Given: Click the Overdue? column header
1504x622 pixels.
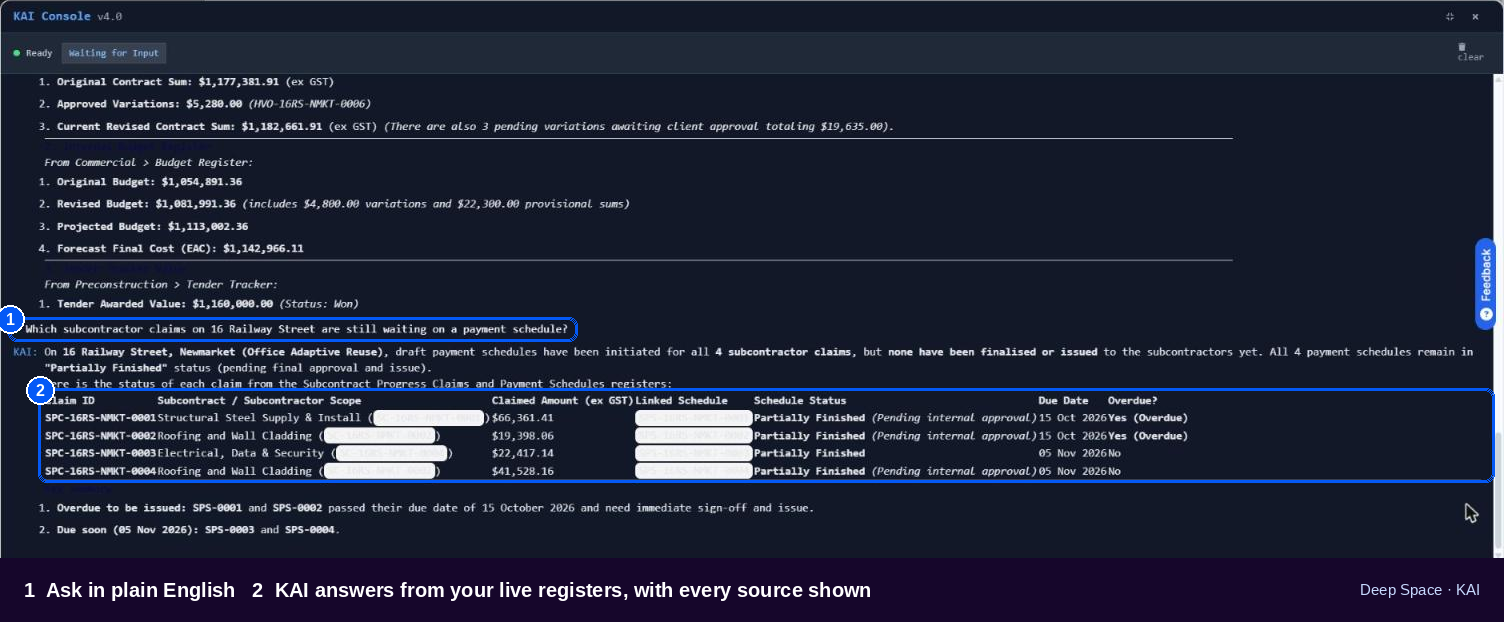Looking at the screenshot, I should tap(1133, 401).
